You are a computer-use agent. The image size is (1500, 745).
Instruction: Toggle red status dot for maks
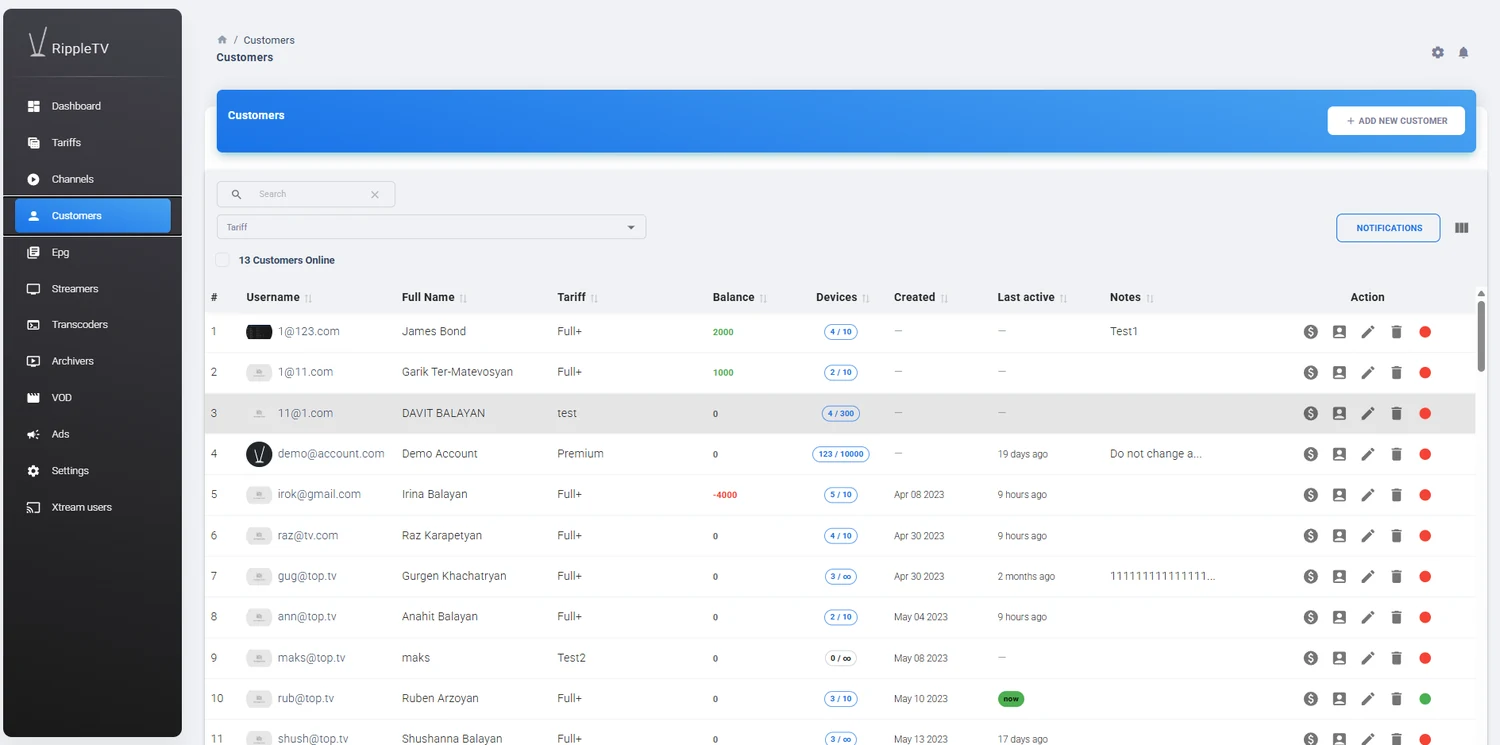1425,658
